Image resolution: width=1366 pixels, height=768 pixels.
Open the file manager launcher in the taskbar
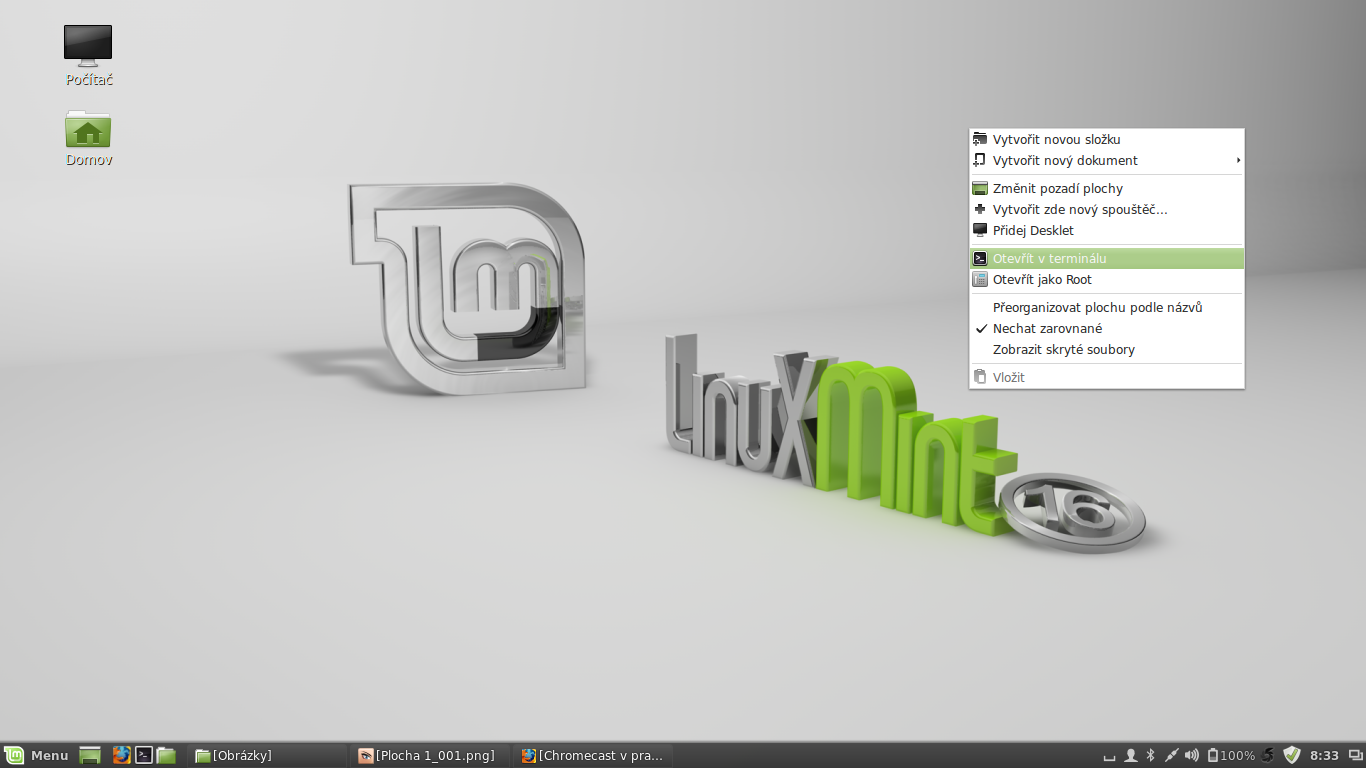[166, 755]
